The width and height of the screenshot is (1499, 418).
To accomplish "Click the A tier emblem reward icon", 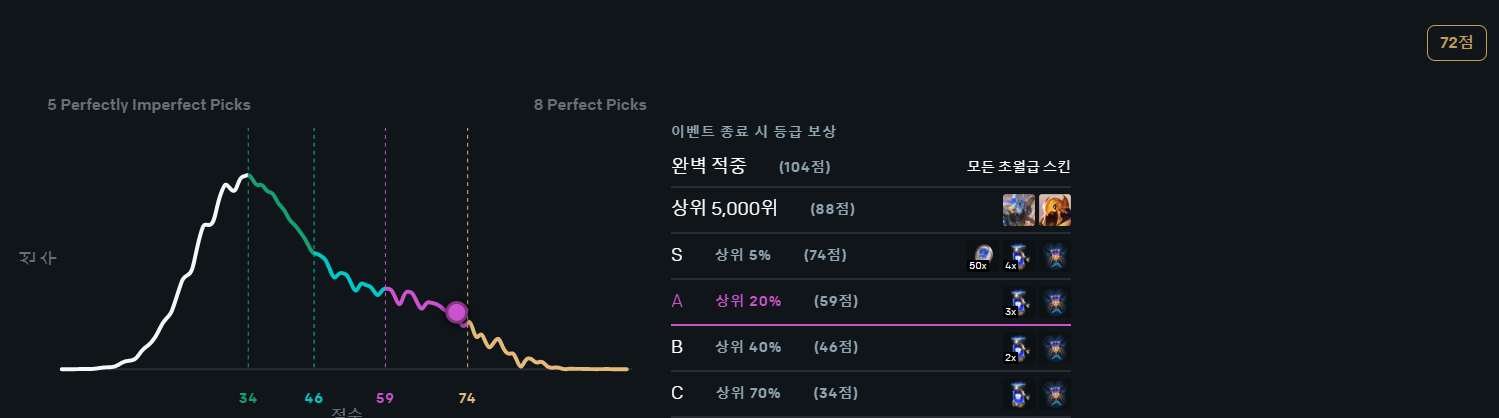I will tap(1055, 302).
